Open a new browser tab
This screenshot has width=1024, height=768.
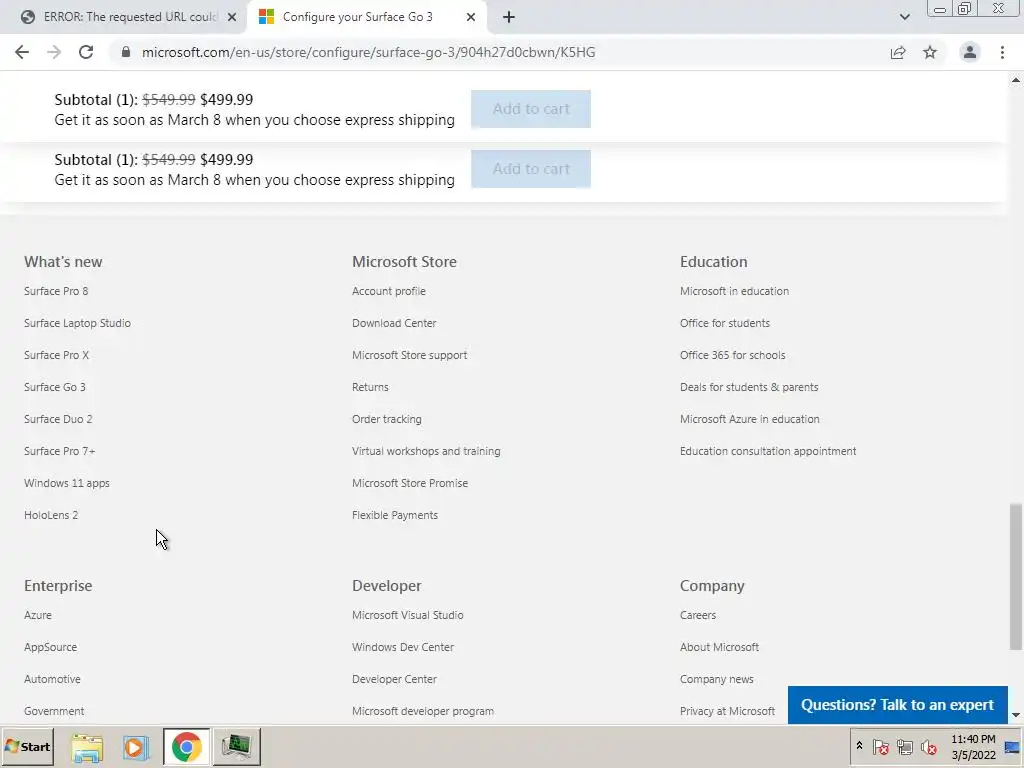509,17
